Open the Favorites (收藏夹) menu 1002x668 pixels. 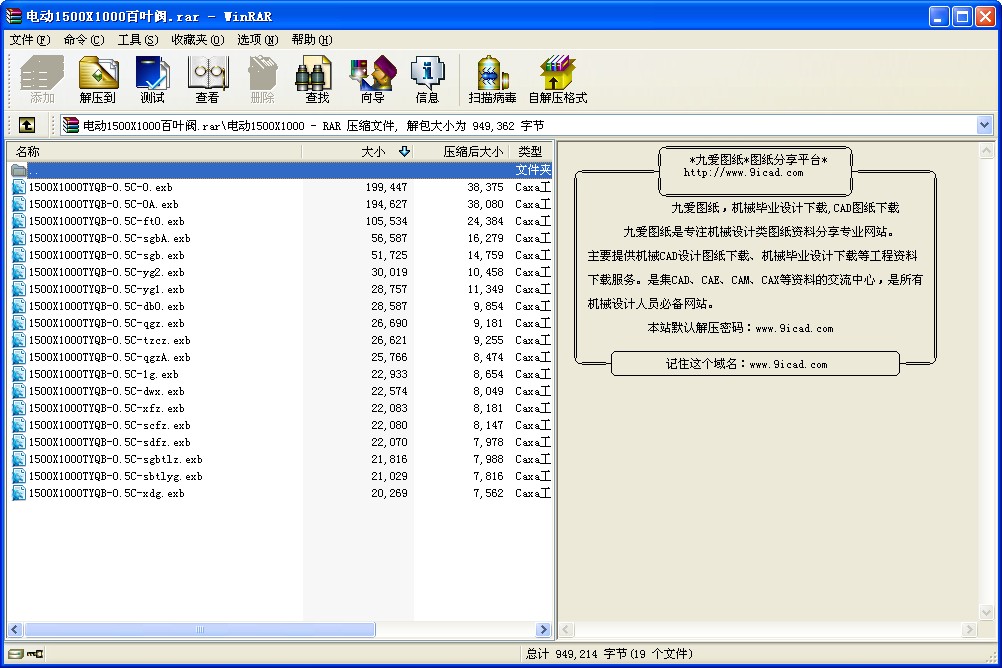click(x=197, y=40)
